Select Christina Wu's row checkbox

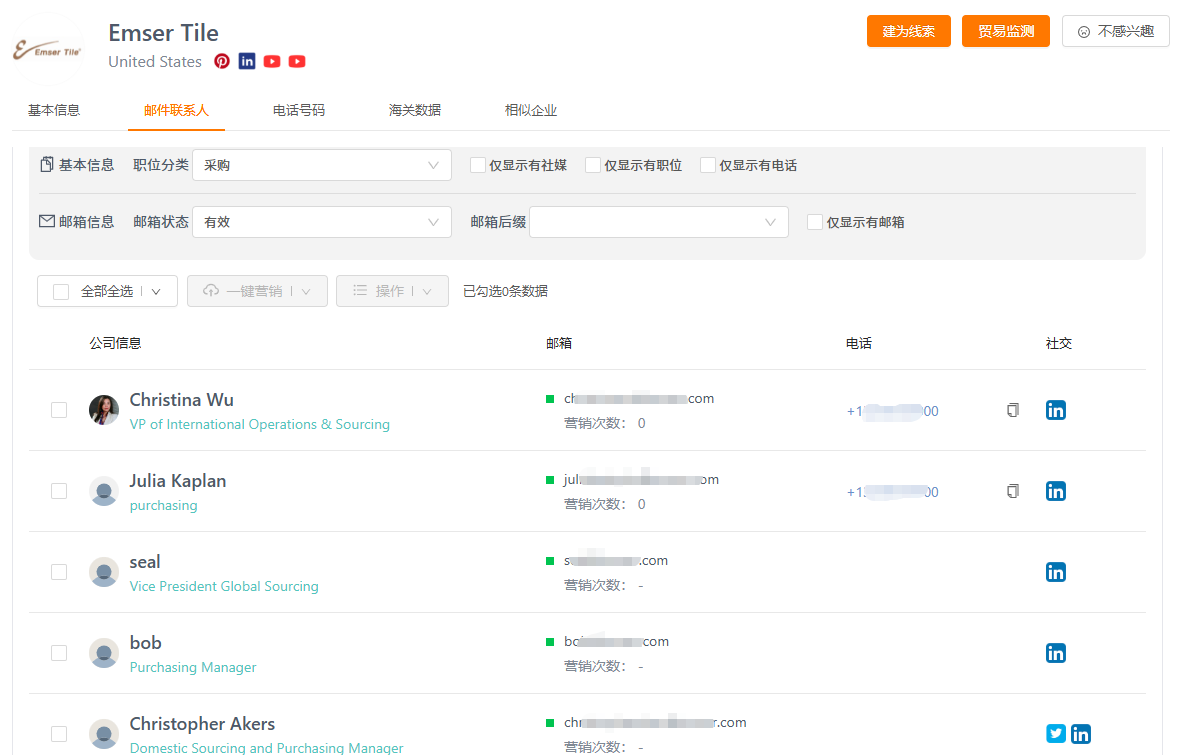[59, 410]
